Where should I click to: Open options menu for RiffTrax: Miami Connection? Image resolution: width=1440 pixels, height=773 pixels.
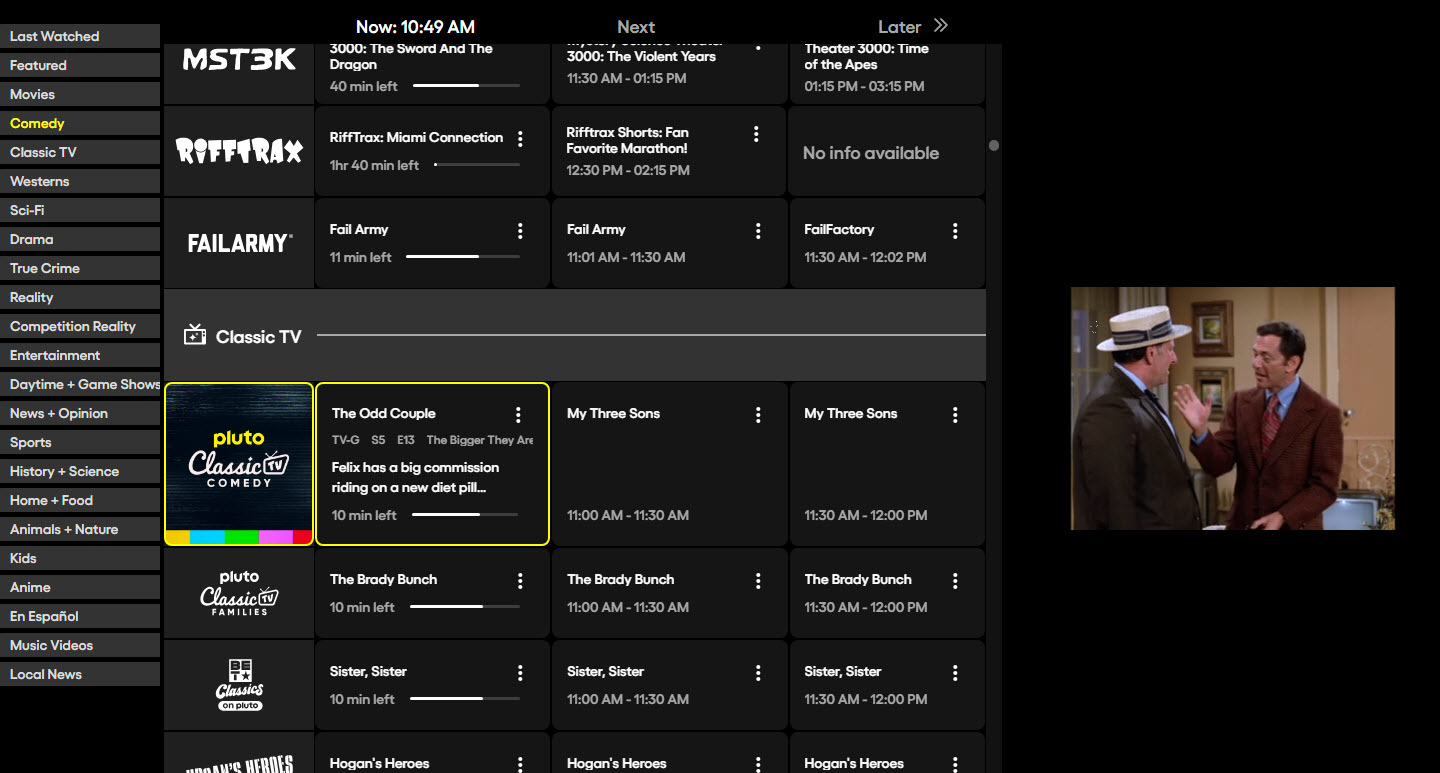tap(520, 139)
